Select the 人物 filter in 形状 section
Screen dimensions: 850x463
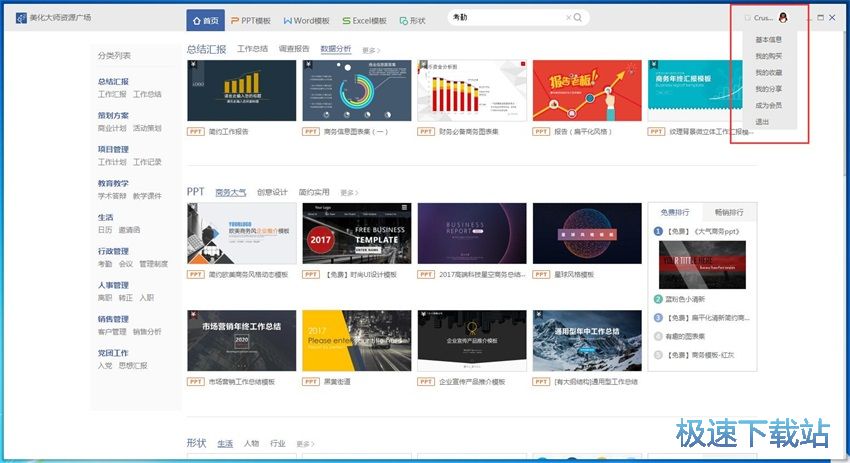tap(252, 443)
